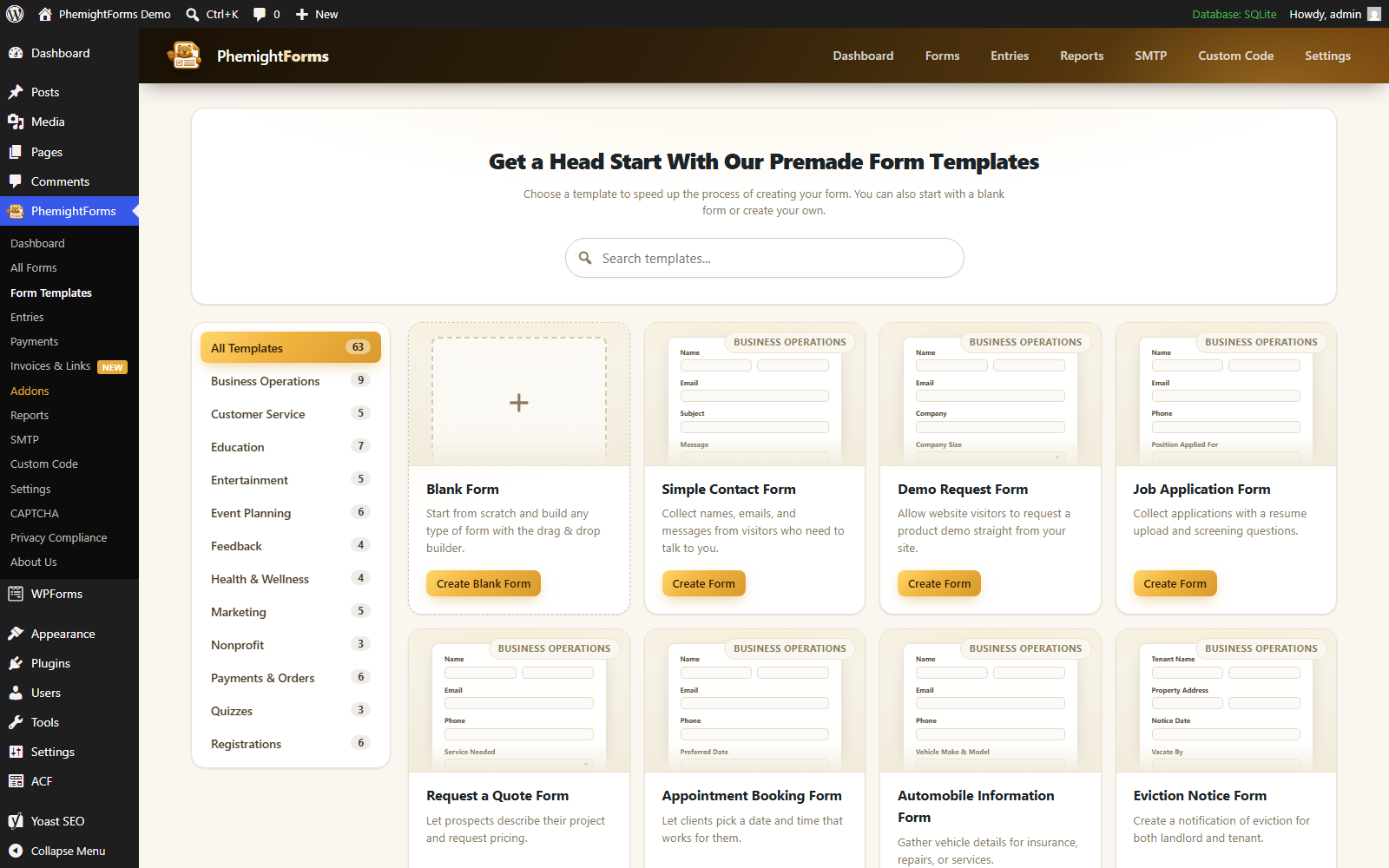Click the WP Dashboard gauge icon
Screen dimensions: 1389x868
click(x=16, y=53)
